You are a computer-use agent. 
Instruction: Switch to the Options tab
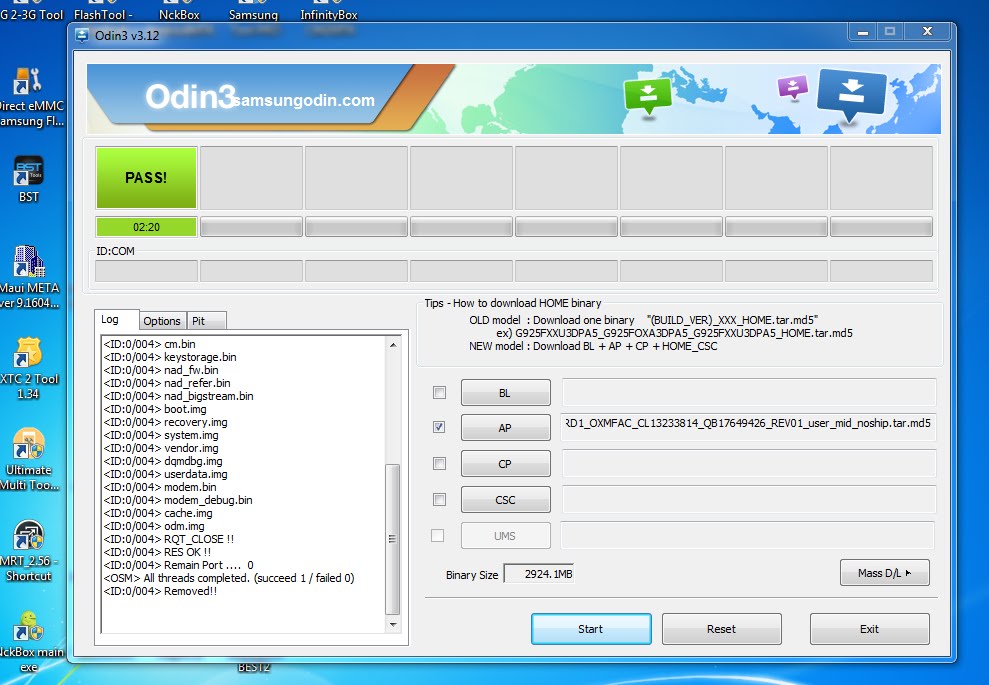[x=162, y=321]
